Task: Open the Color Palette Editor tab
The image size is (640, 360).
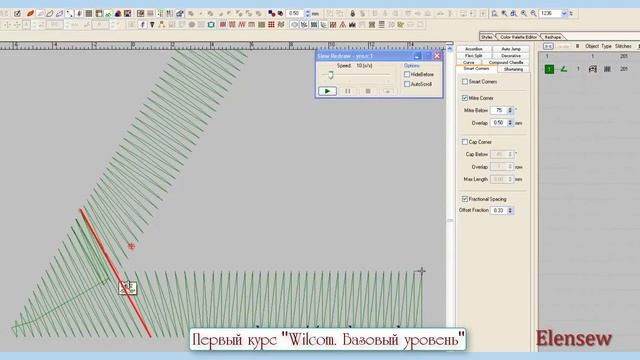Action: tap(518, 37)
